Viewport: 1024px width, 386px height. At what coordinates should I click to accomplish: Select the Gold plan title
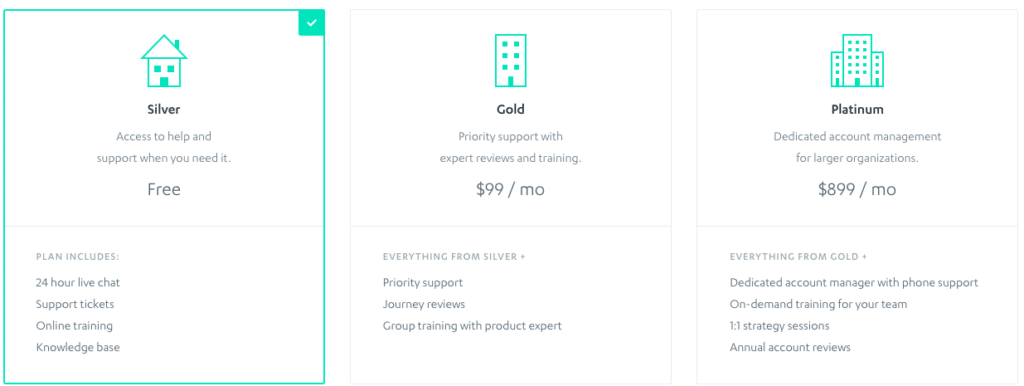pos(510,109)
